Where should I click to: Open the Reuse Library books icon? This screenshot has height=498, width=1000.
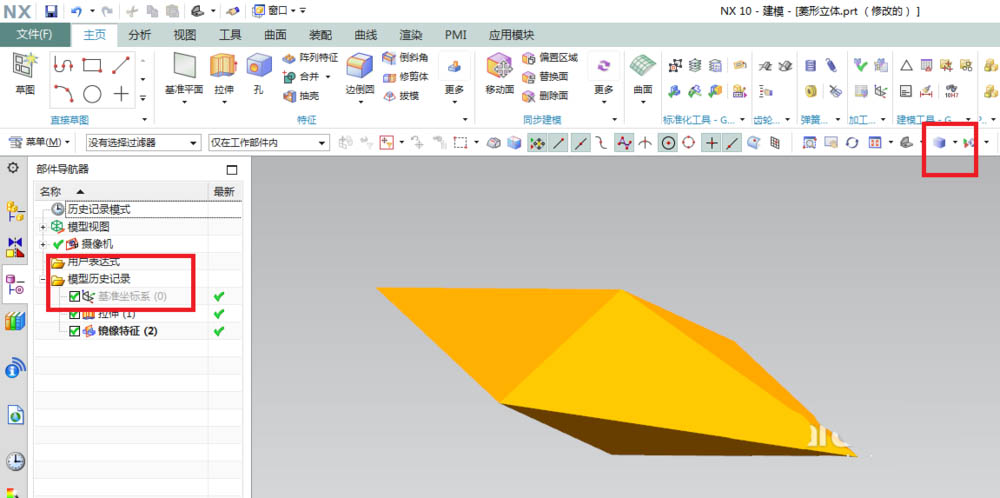coord(15,321)
